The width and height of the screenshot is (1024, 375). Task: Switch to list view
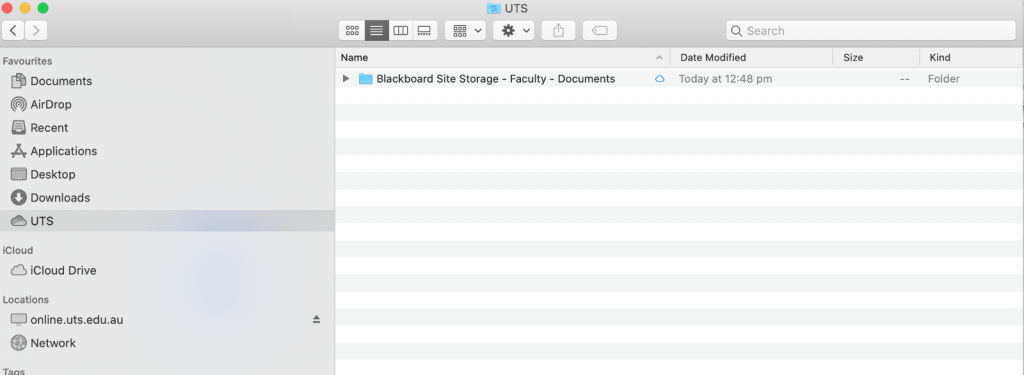pyautogui.click(x=377, y=31)
